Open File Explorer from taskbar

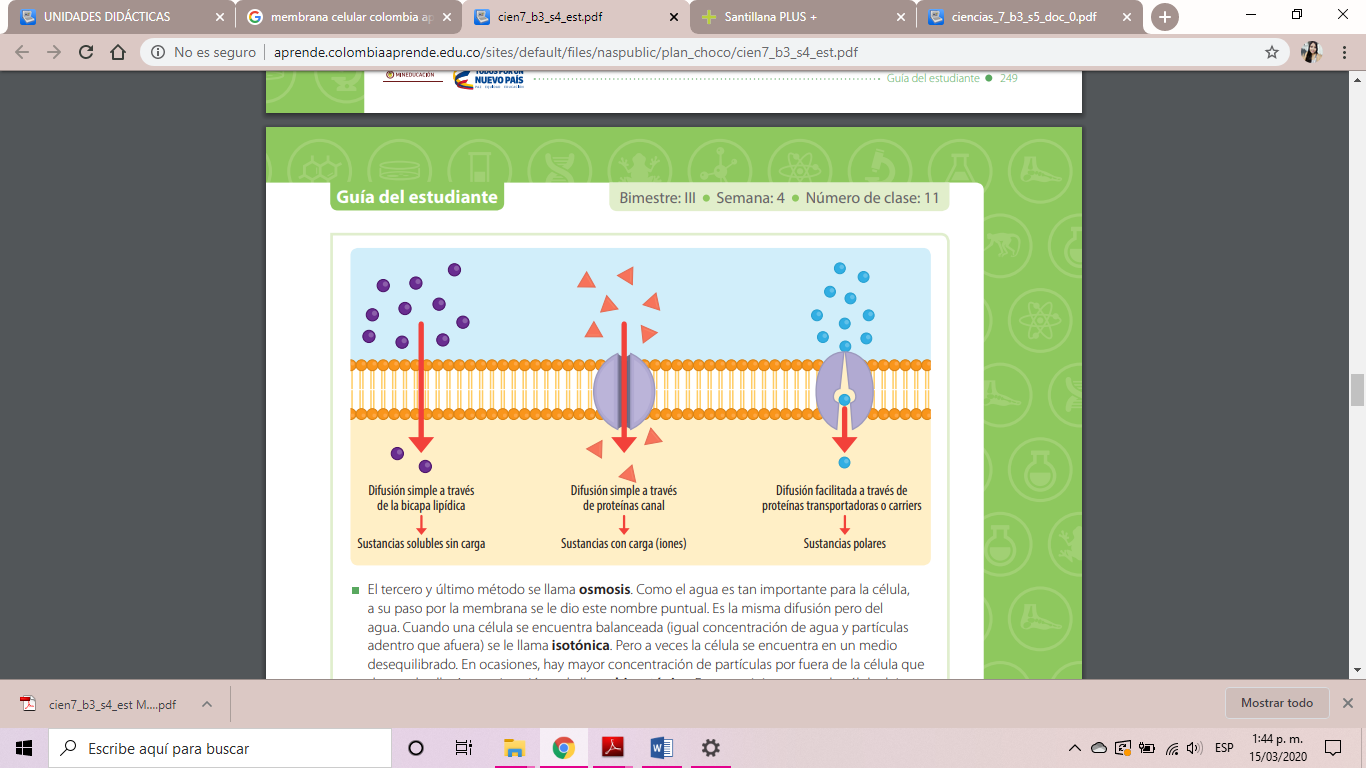514,748
